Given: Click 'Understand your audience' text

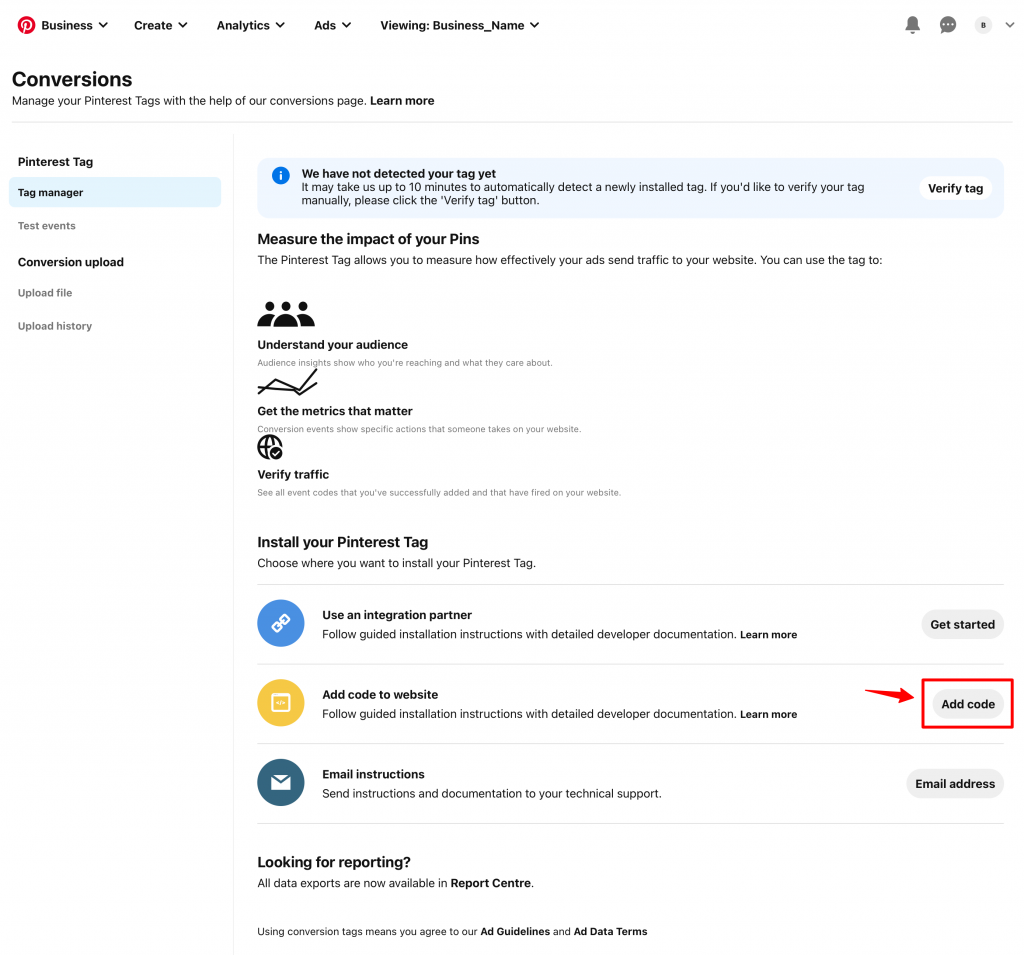Looking at the screenshot, I should pyautogui.click(x=332, y=345).
